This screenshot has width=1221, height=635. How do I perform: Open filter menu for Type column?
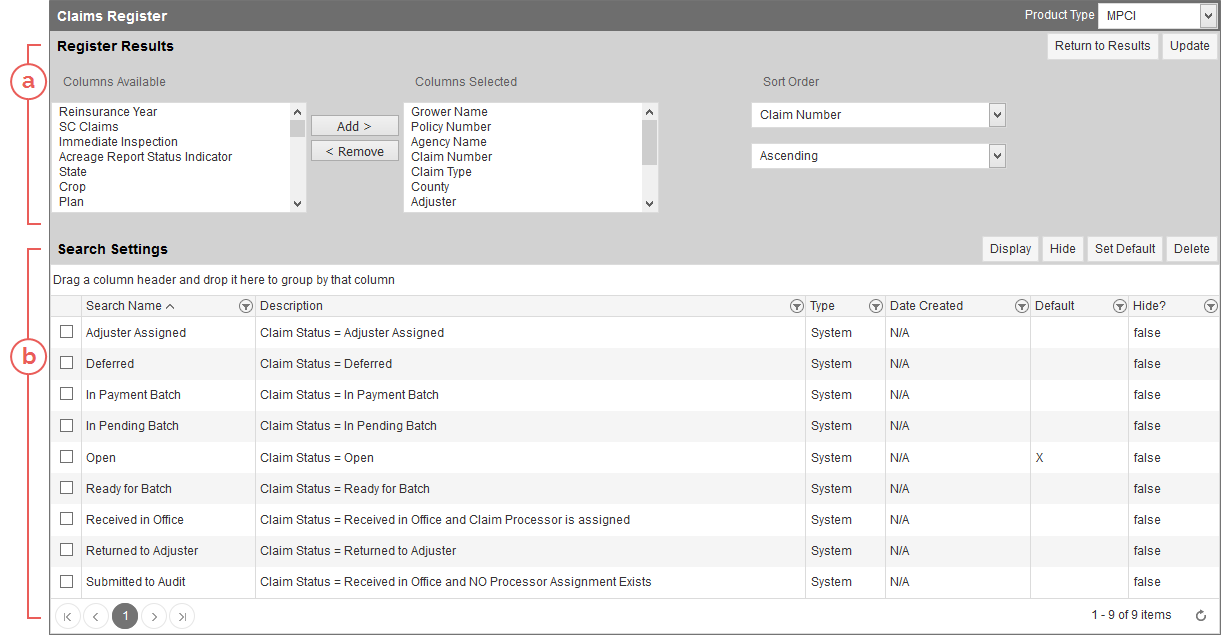875,307
